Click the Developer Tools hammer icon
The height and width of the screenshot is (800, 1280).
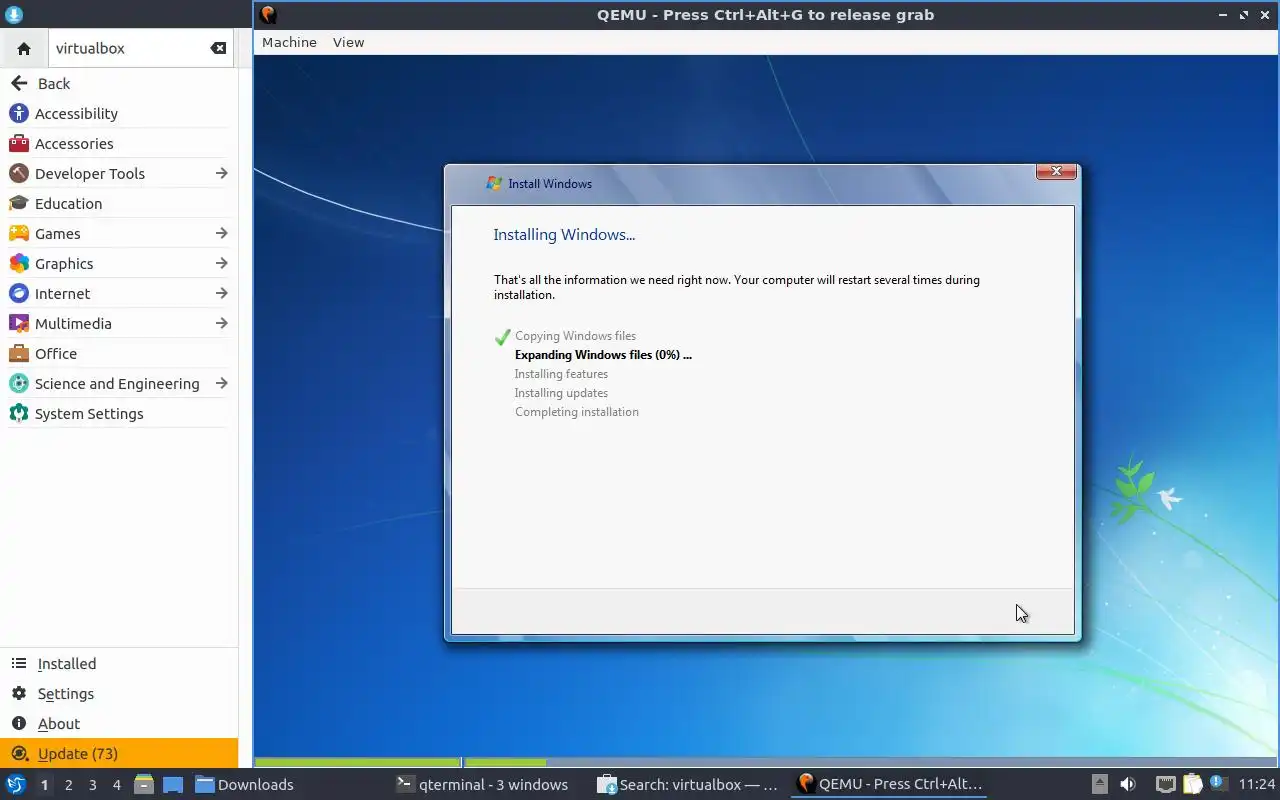click(x=18, y=174)
